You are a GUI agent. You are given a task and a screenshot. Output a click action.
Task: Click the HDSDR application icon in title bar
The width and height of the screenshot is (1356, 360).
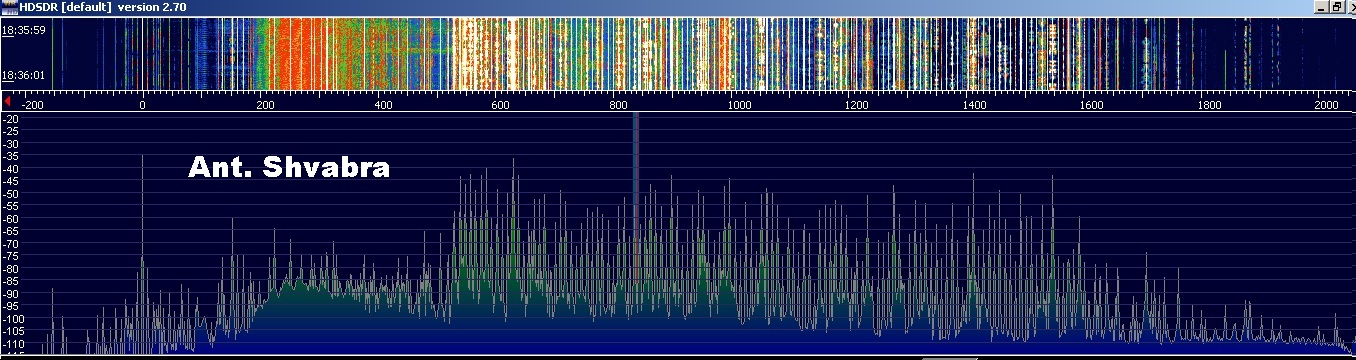tap(9, 7)
